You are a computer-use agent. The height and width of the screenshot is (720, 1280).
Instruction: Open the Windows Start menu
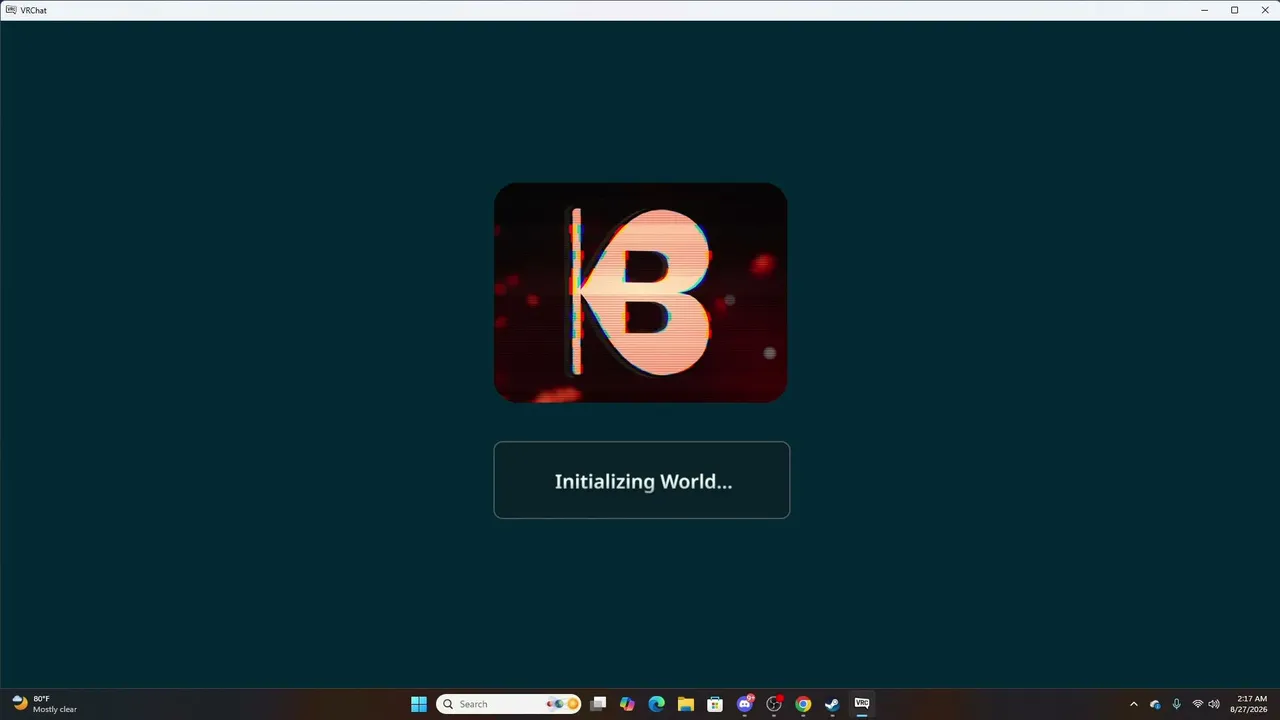coord(419,704)
